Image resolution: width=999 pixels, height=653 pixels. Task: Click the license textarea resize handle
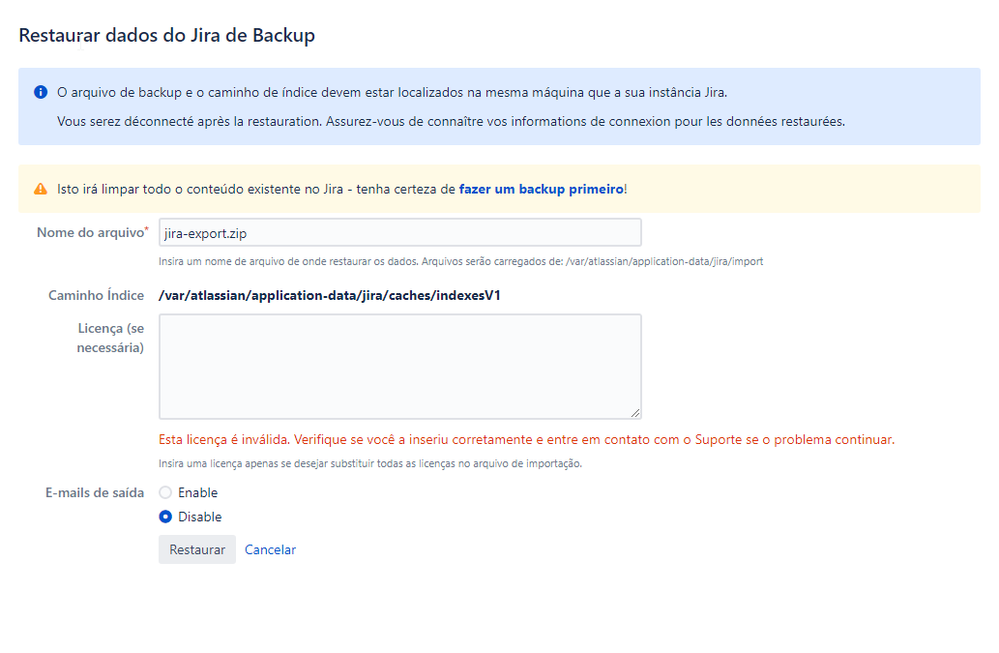(x=635, y=413)
